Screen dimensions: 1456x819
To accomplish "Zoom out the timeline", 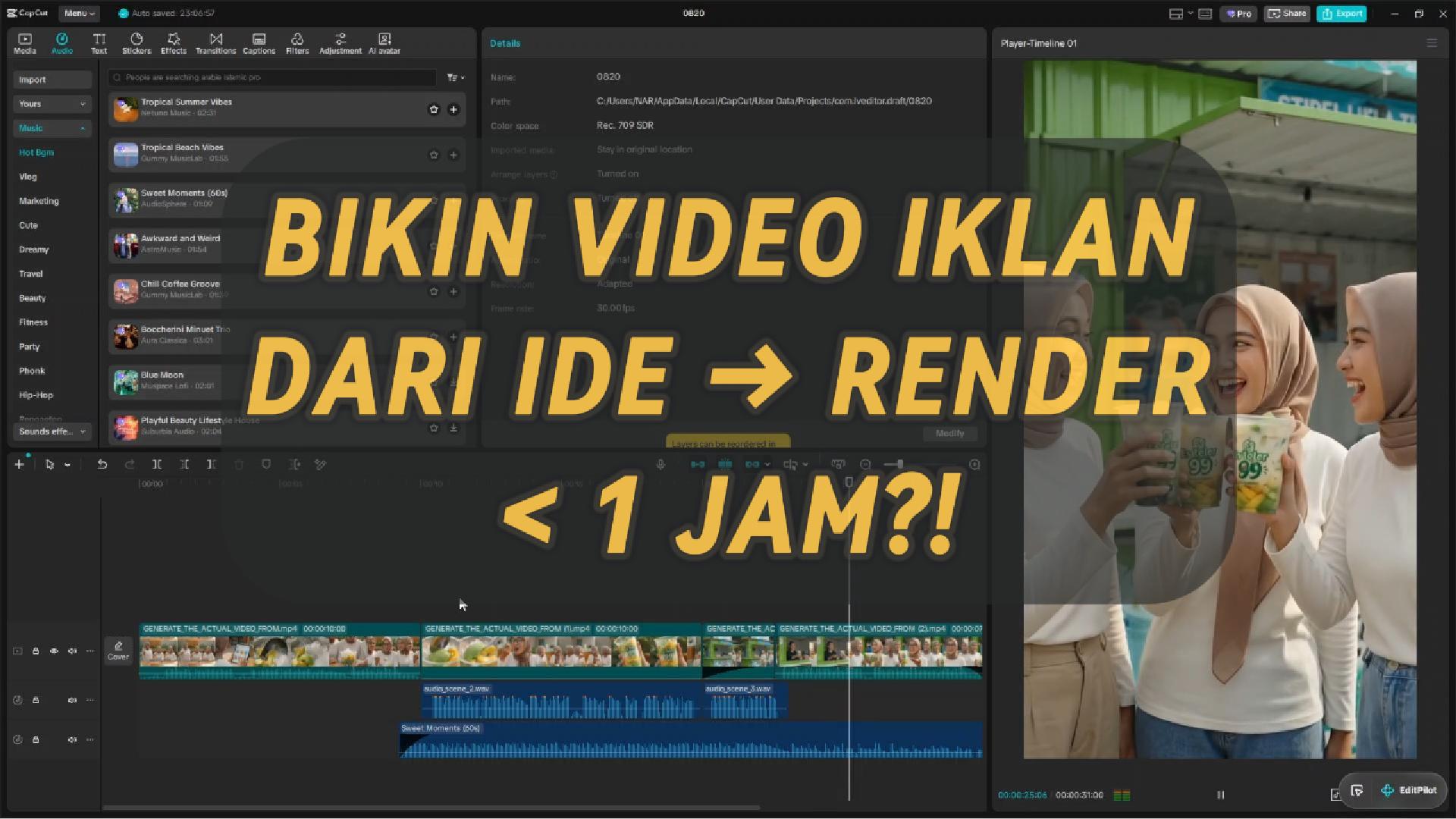I will pyautogui.click(x=865, y=464).
